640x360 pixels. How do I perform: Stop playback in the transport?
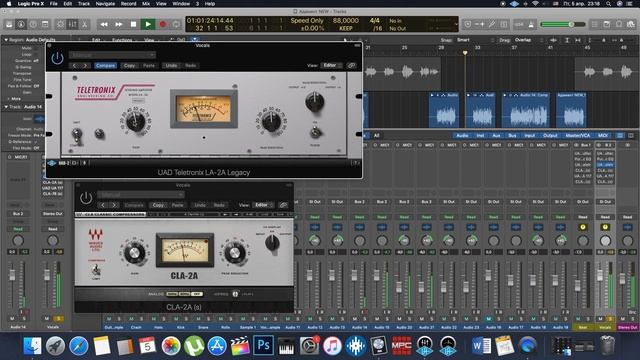pos(133,24)
